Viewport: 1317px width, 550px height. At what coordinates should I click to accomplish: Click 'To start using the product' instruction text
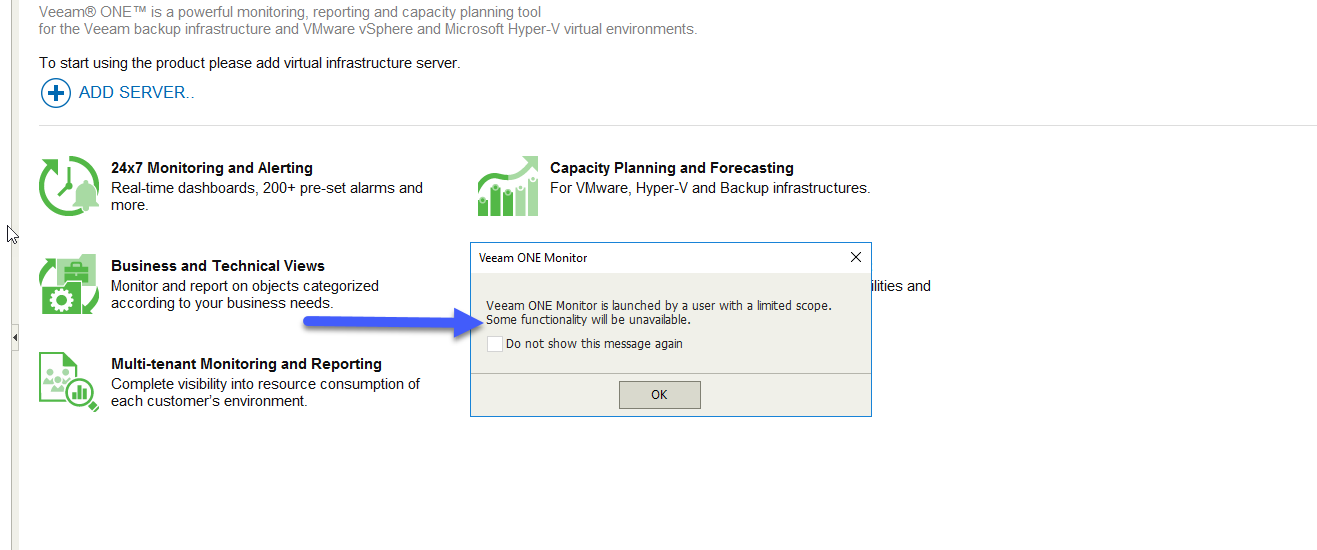[249, 63]
